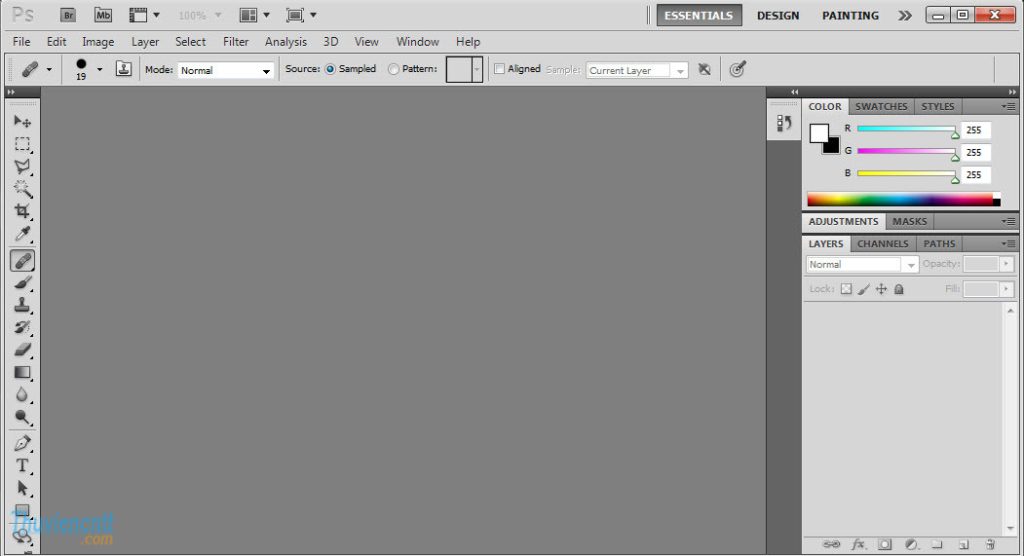1024x556 pixels.
Task: Select the Magic Wand tool
Action: pyautogui.click(x=22, y=189)
